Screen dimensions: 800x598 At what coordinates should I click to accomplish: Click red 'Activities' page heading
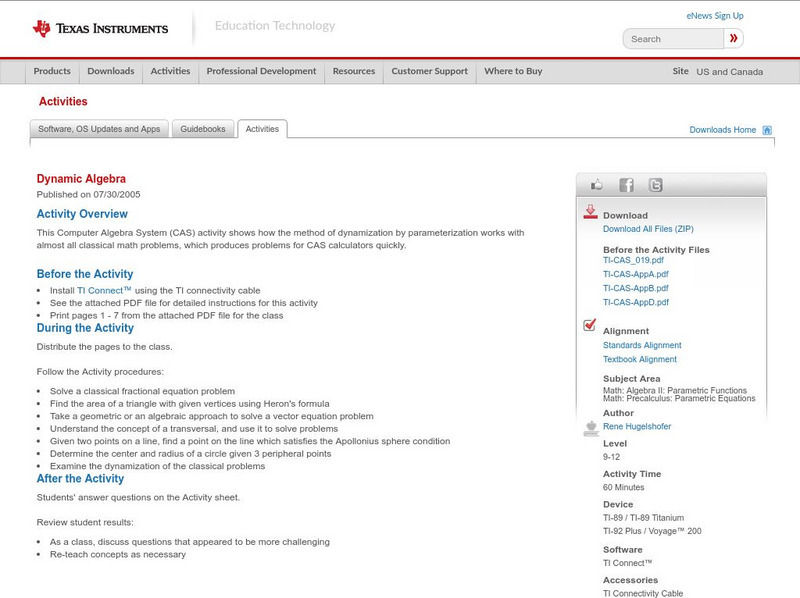pos(63,102)
